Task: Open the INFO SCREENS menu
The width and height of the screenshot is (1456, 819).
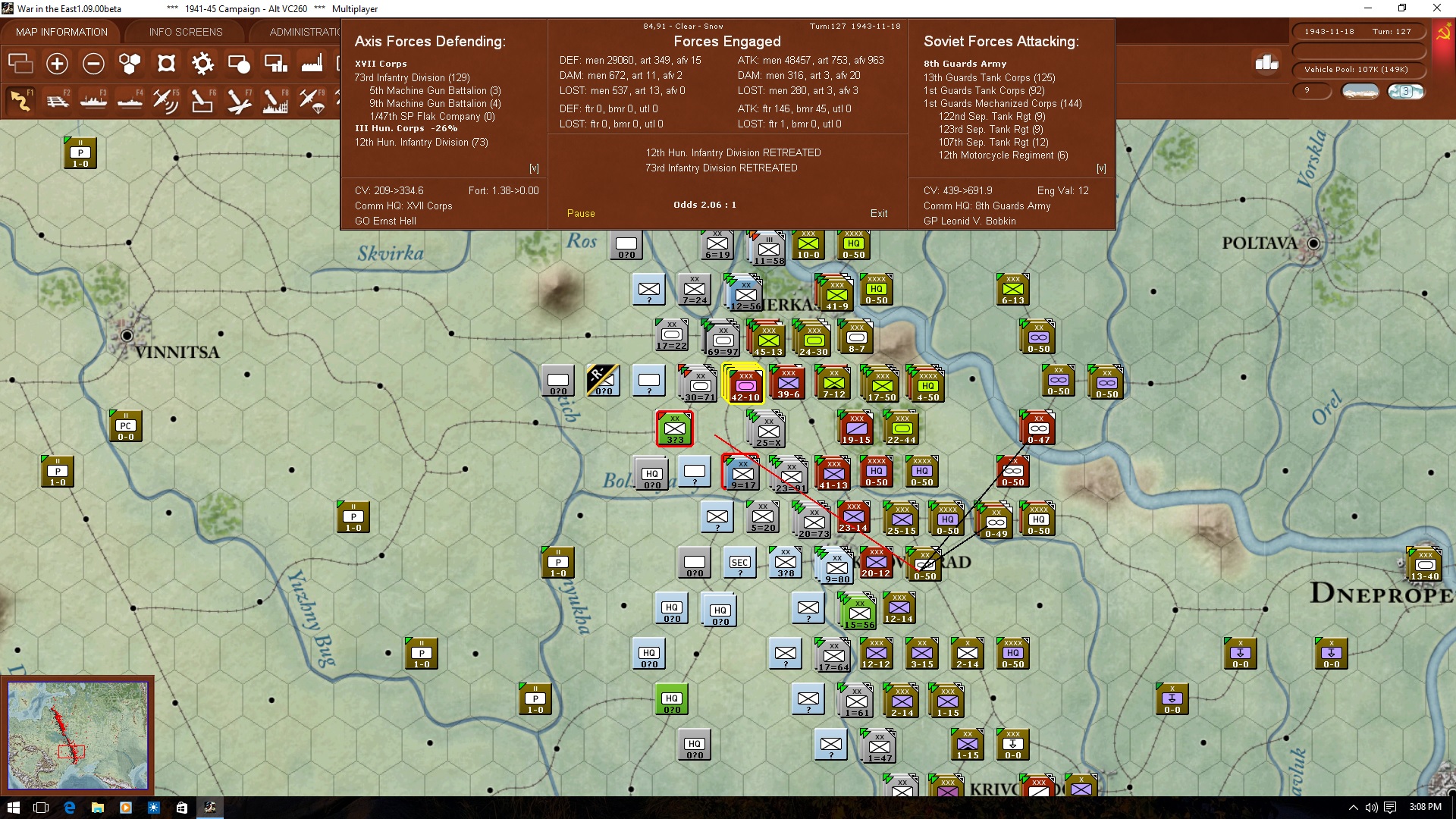Action: coord(184,31)
